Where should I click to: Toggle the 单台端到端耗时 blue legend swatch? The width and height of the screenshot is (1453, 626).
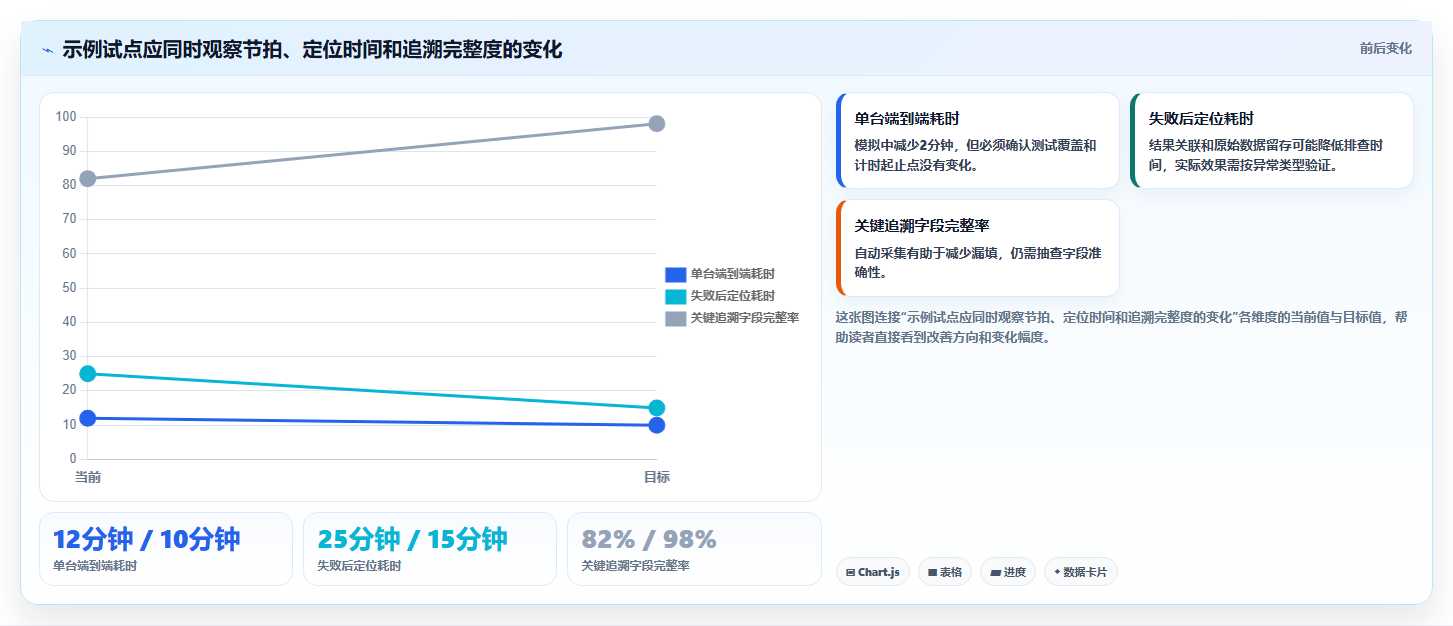[x=675, y=274]
